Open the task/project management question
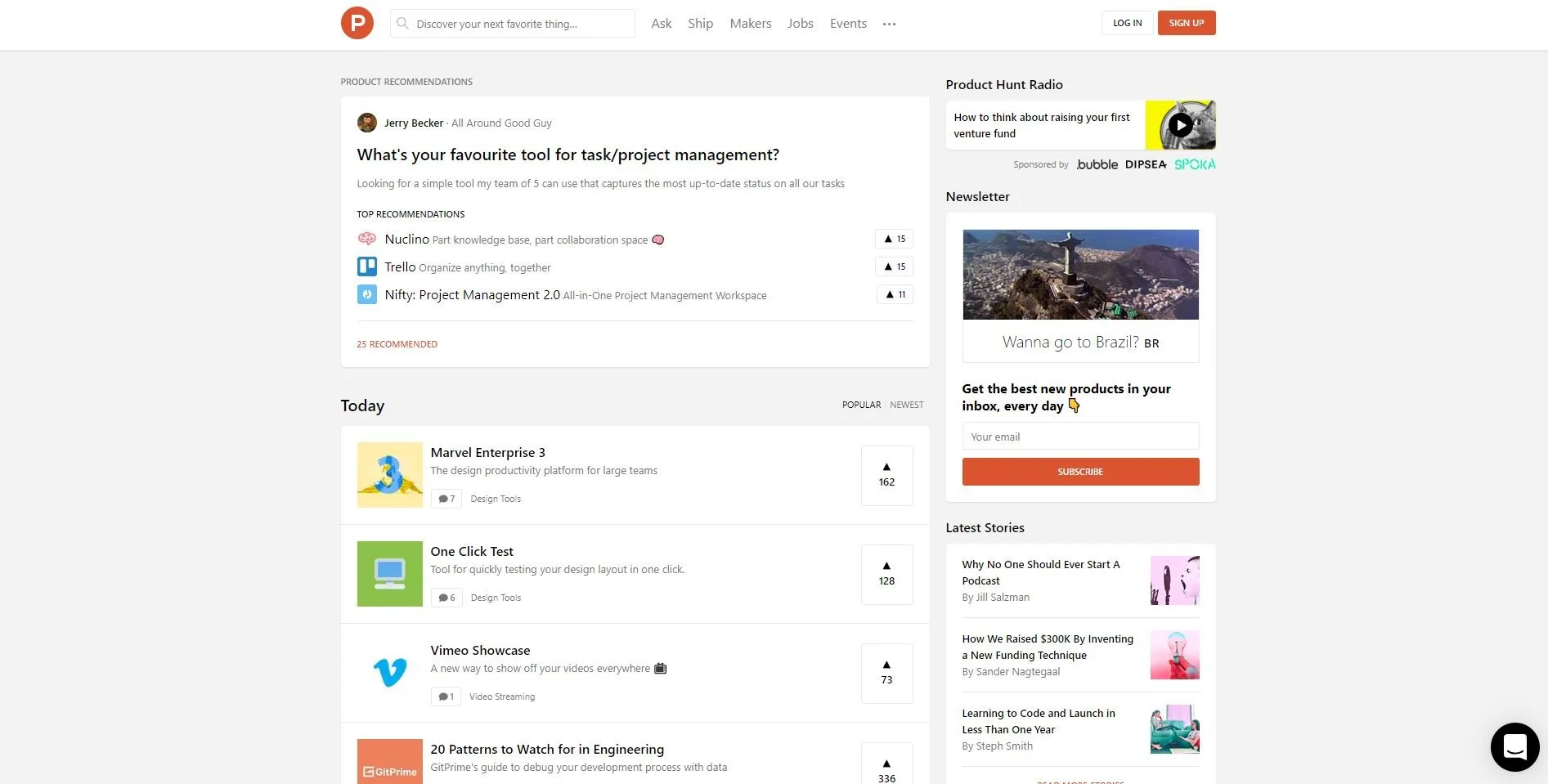The width and height of the screenshot is (1548, 784). click(x=568, y=155)
